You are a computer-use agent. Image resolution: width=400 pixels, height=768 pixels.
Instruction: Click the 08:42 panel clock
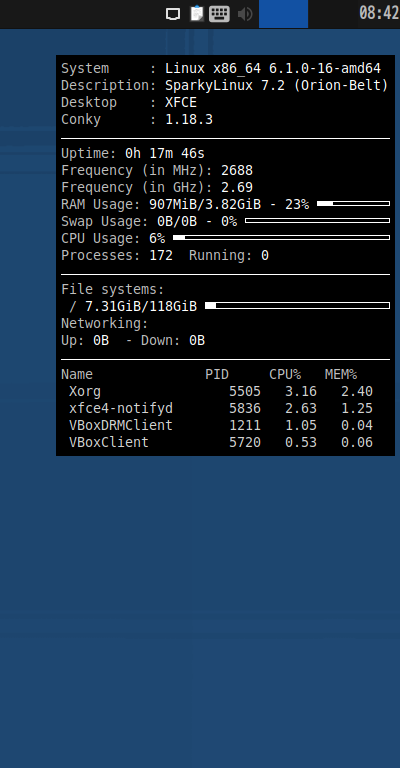[x=379, y=13]
